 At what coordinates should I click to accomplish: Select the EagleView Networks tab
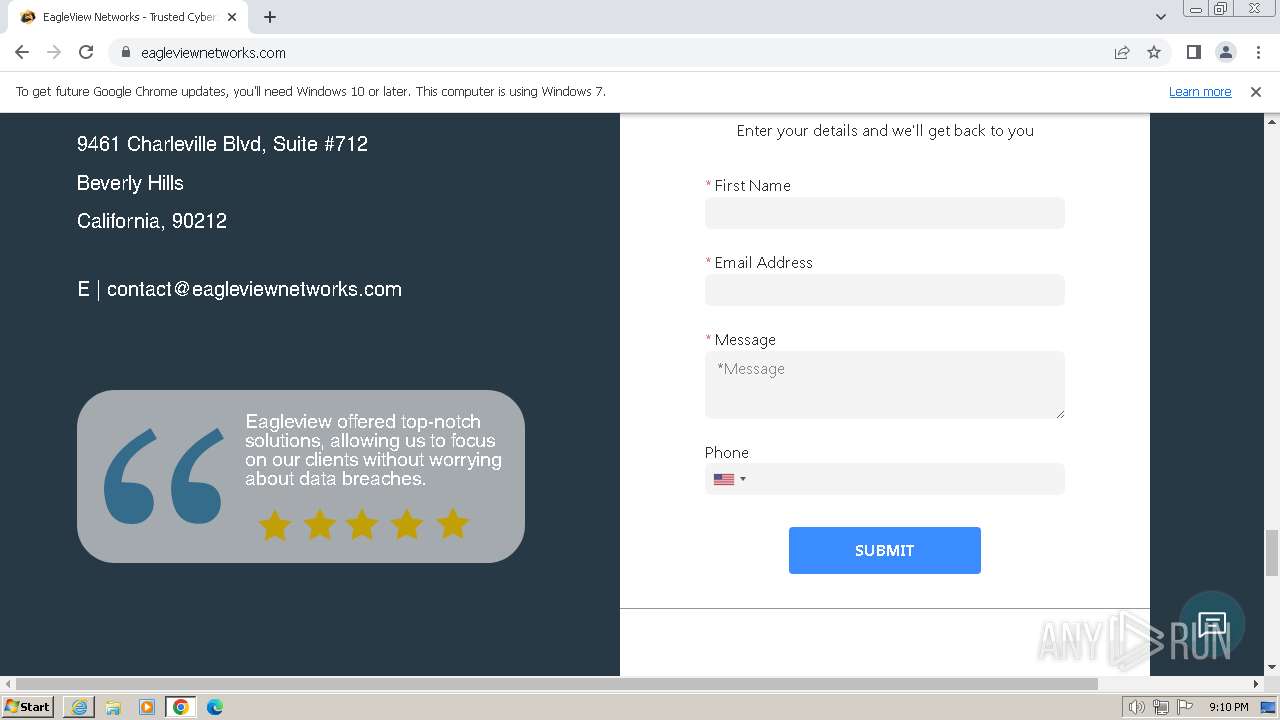click(x=128, y=17)
